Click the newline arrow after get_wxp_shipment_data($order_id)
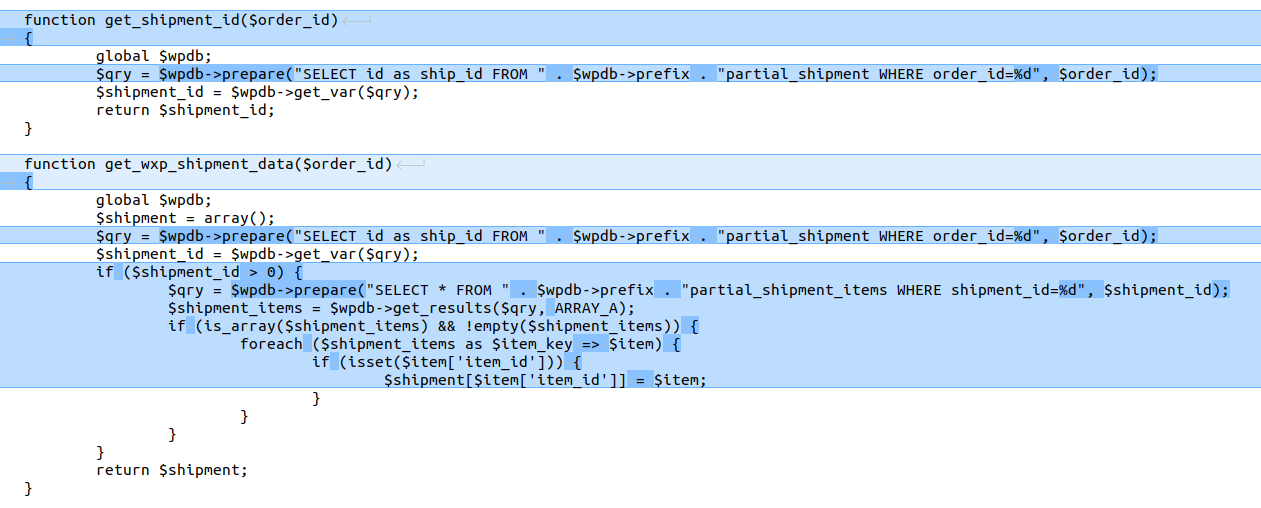 411,164
